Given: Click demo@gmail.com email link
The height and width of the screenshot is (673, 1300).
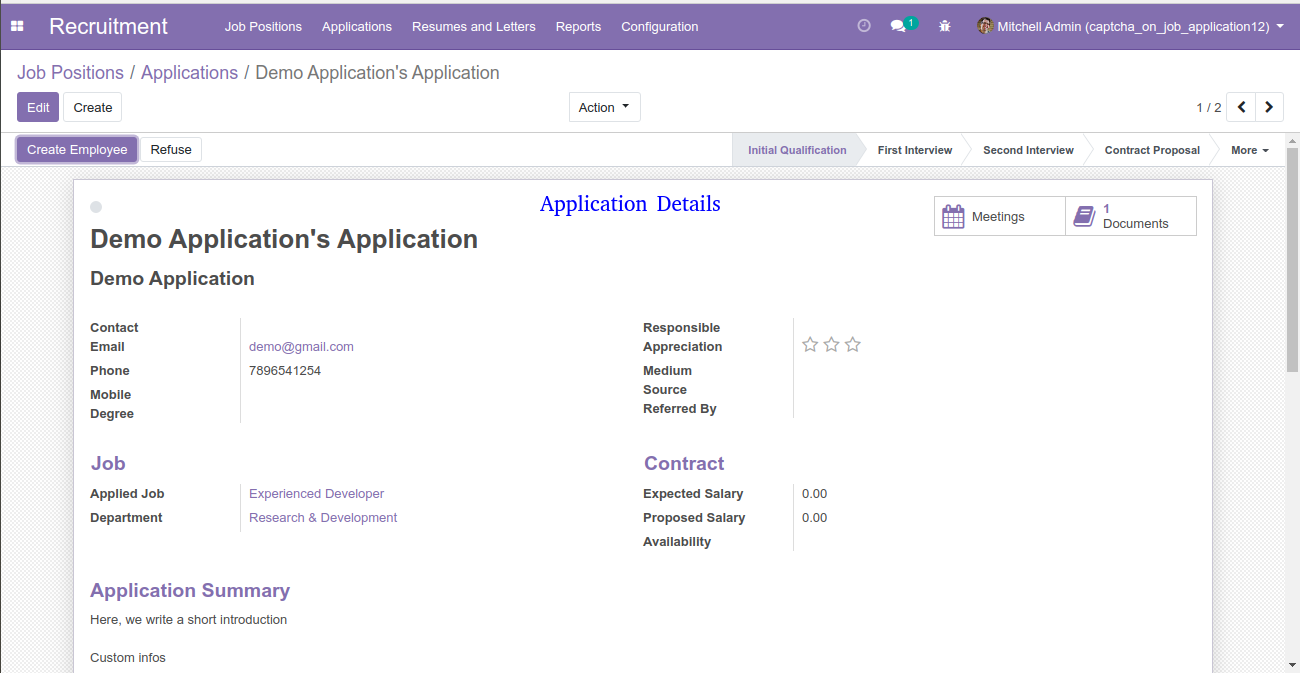Looking at the screenshot, I should pos(301,347).
